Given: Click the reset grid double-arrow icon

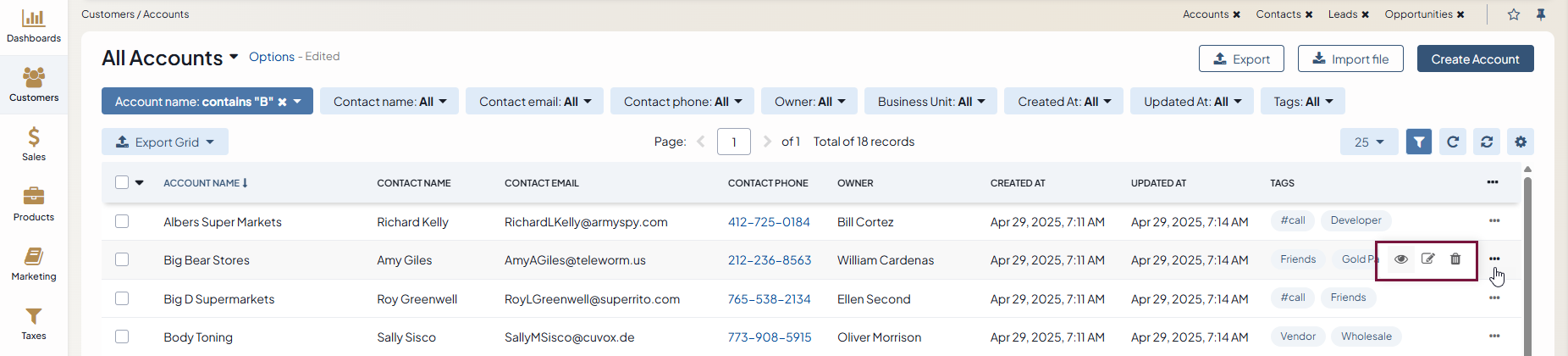Looking at the screenshot, I should [1487, 142].
